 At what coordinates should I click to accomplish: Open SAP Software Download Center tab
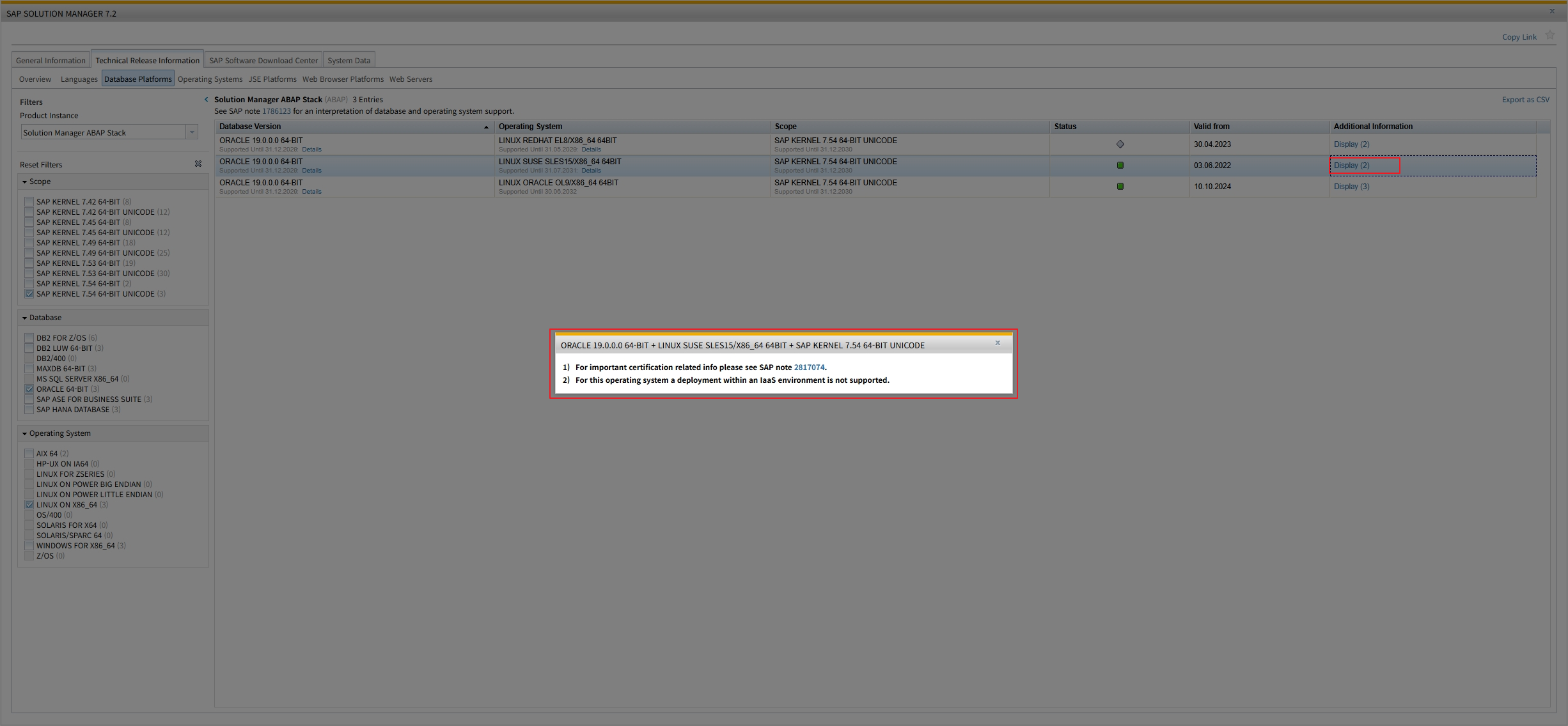coord(263,61)
